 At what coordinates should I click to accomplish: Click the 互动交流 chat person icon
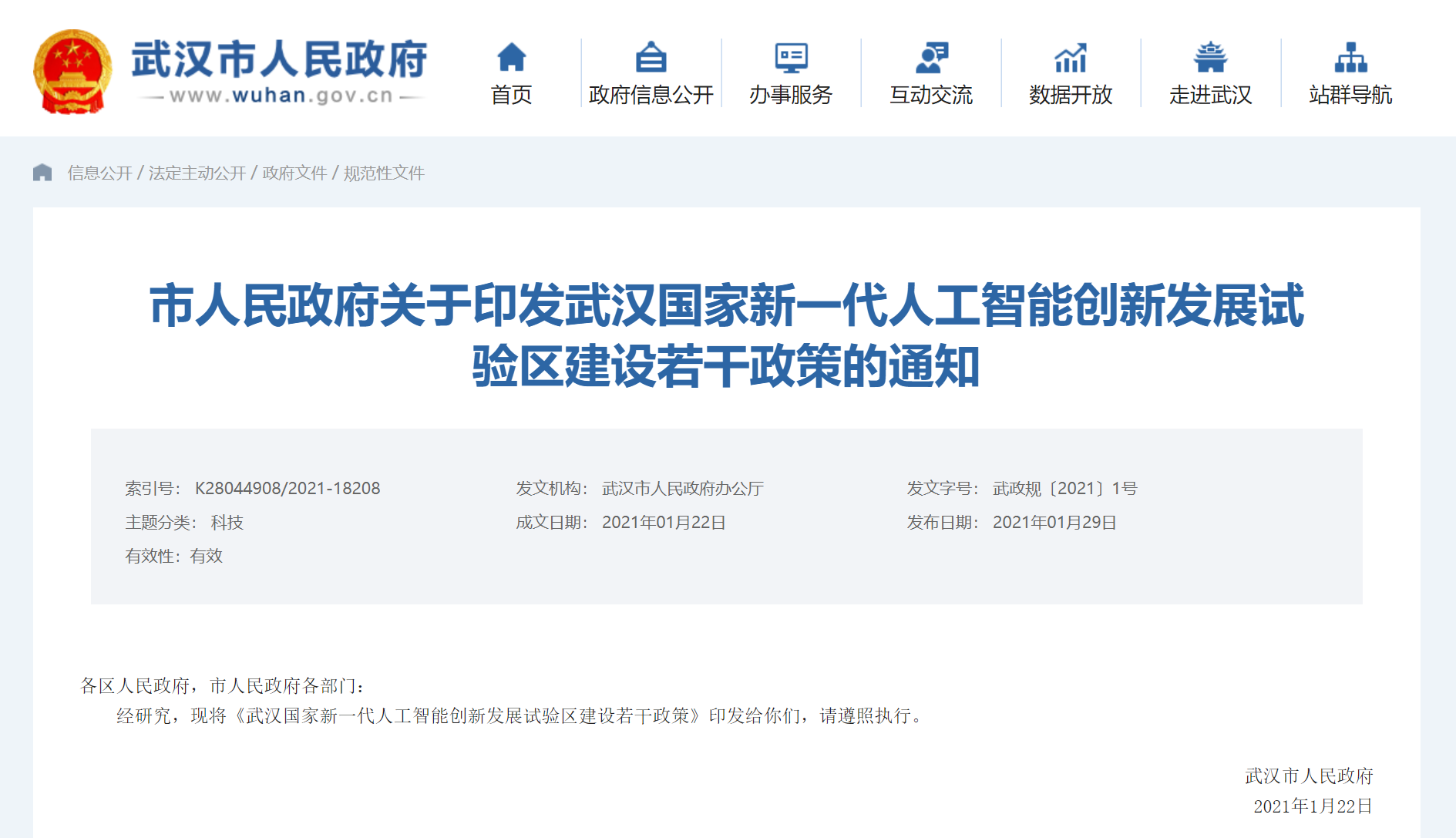click(x=931, y=57)
